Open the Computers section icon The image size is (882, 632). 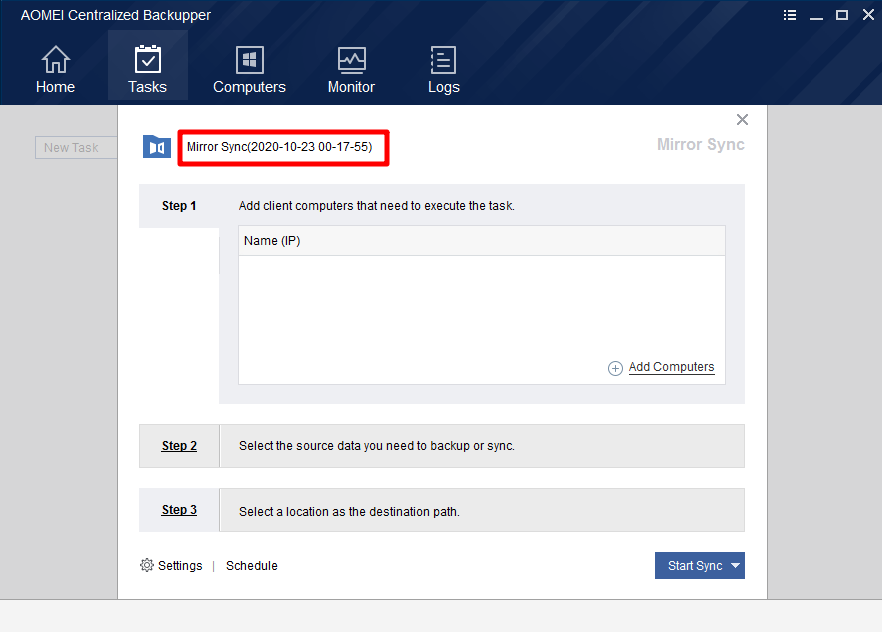pyautogui.click(x=250, y=60)
